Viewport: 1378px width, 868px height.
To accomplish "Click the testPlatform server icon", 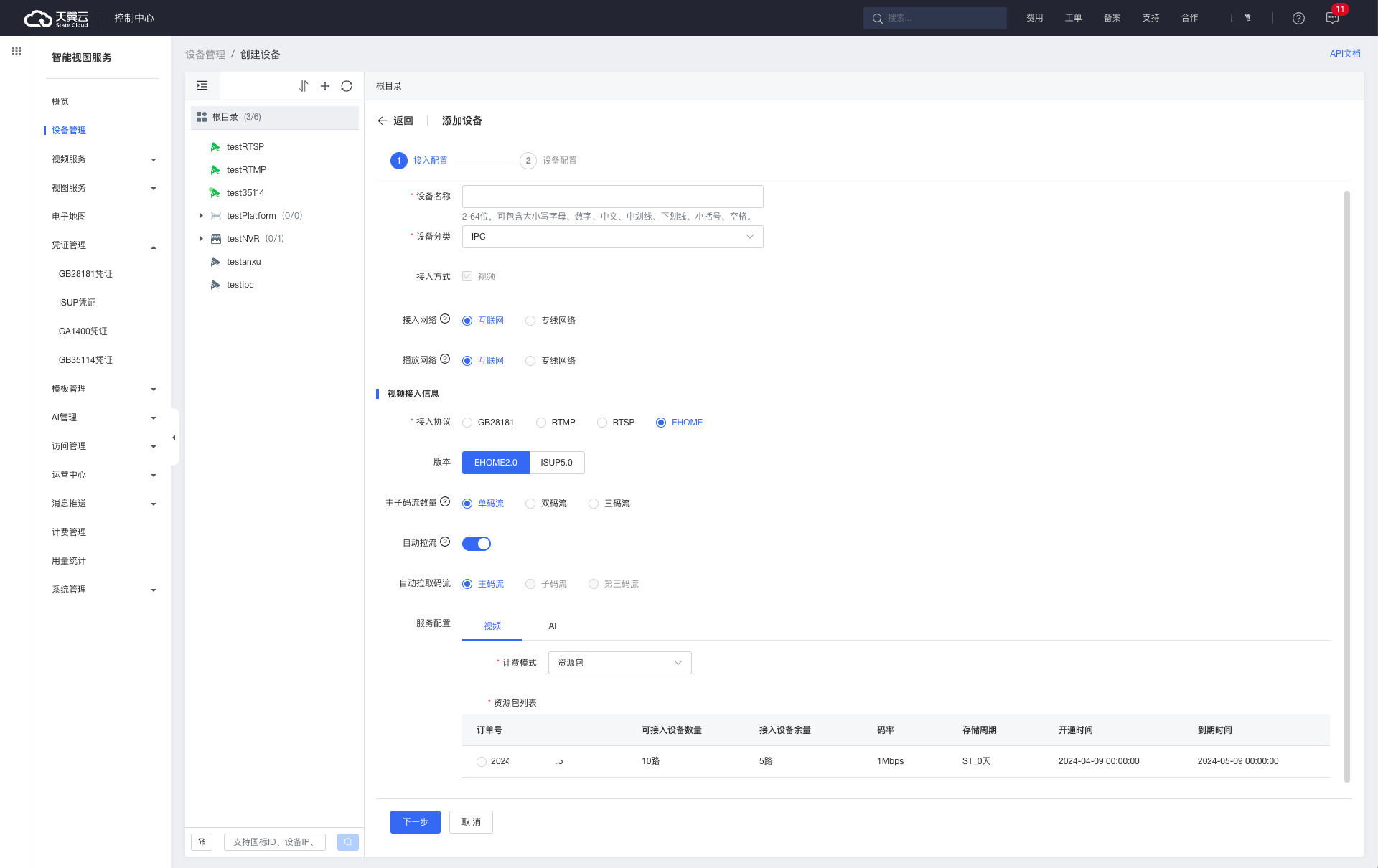I will click(x=215, y=216).
